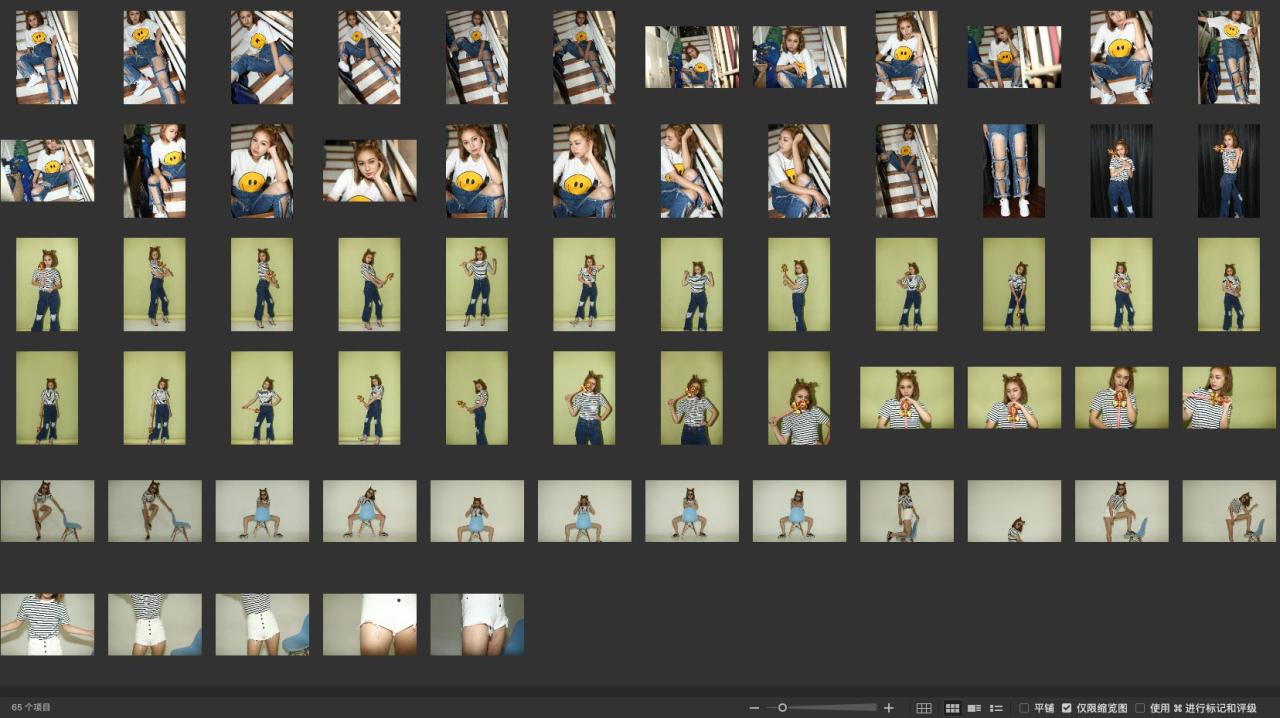Select first green background photo in third row
This screenshot has width=1280, height=718.
[47, 284]
